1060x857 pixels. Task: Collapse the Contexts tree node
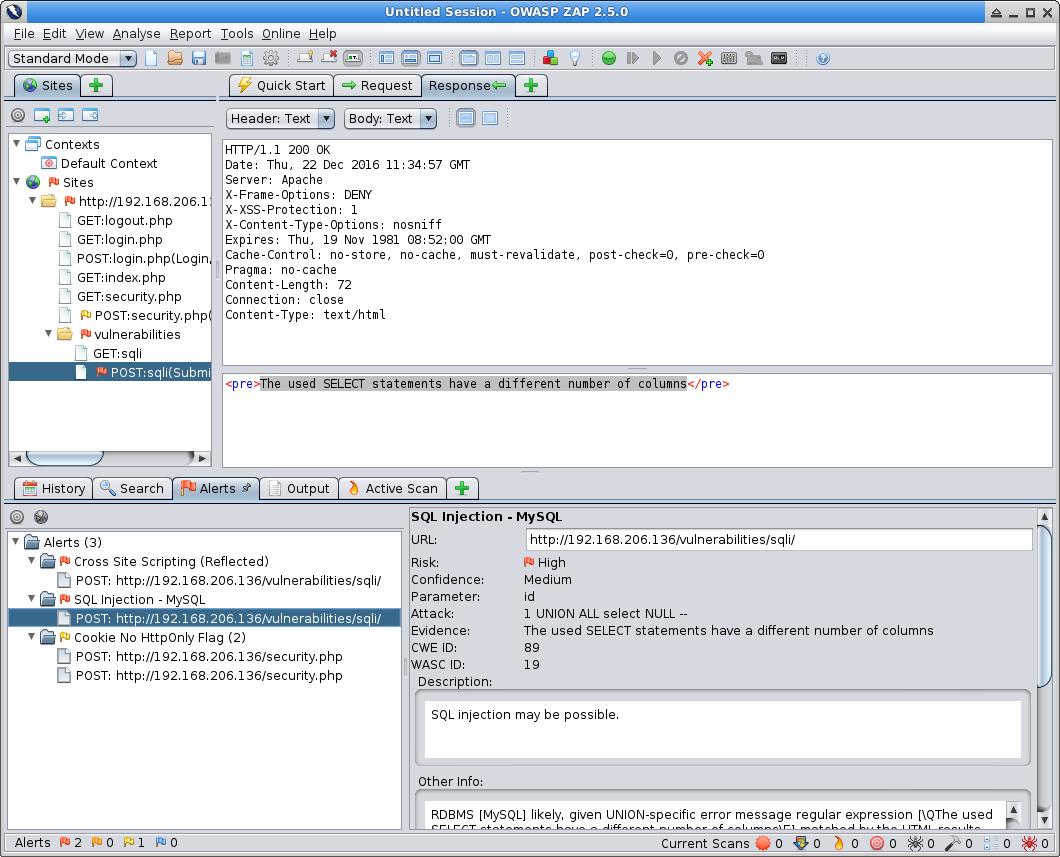click(x=17, y=143)
